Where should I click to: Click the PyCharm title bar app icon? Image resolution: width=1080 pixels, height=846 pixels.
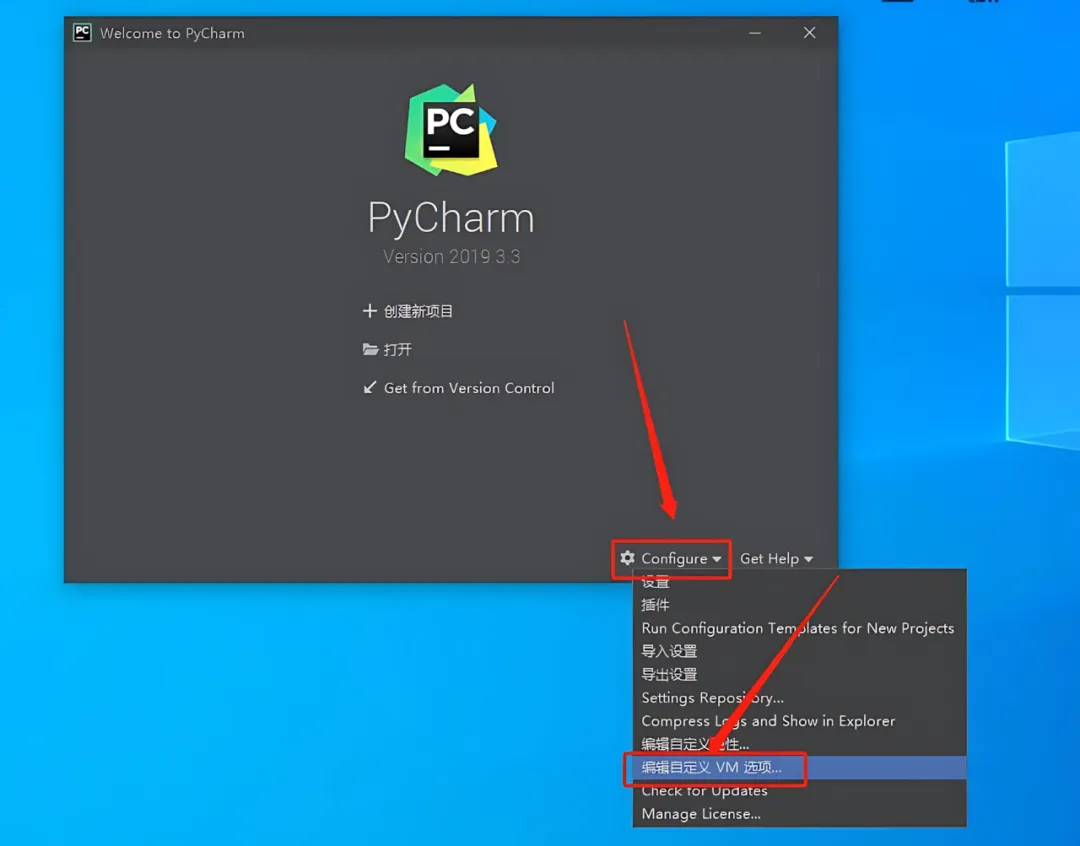point(83,32)
